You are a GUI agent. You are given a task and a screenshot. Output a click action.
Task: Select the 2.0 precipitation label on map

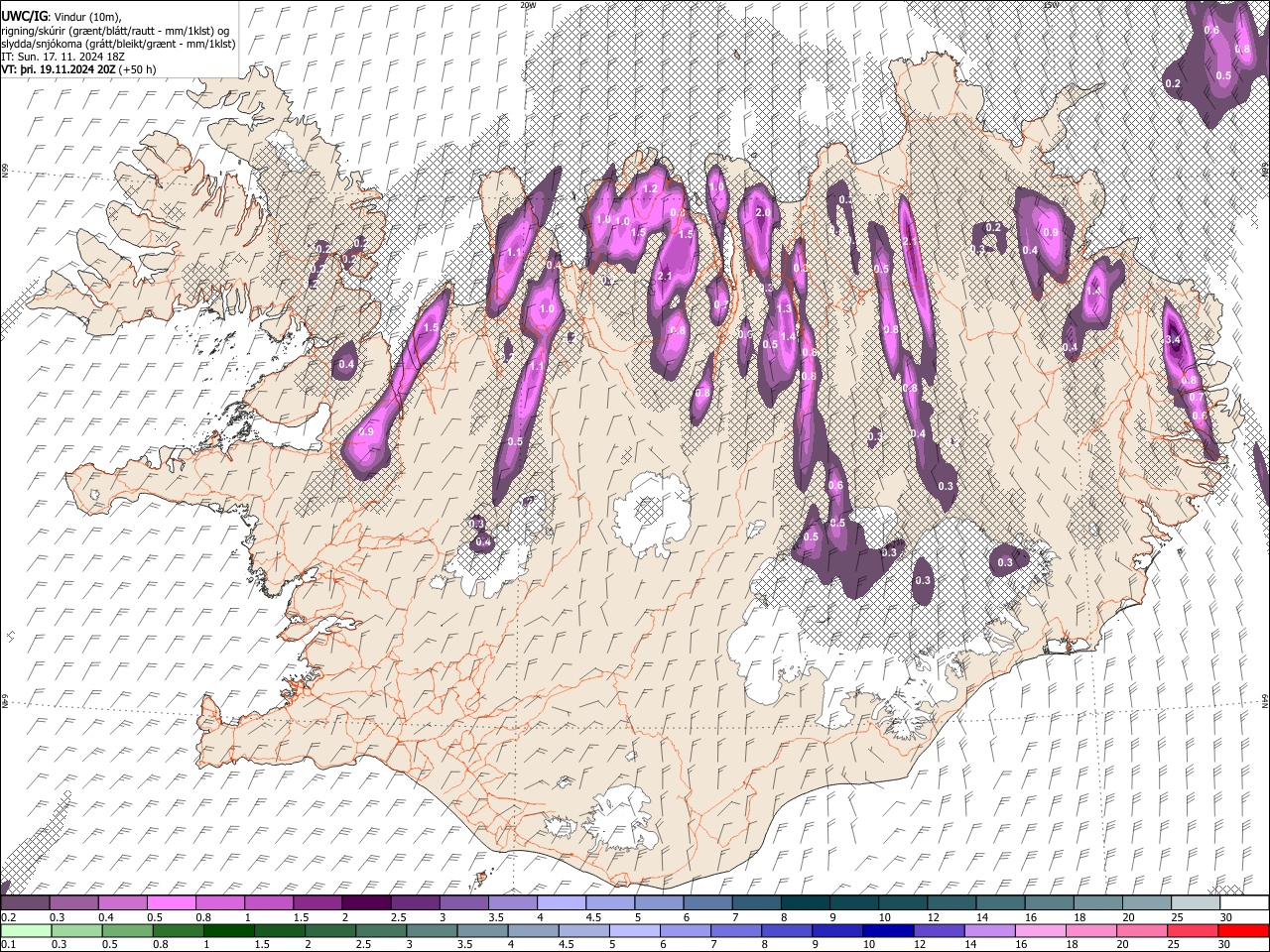(x=763, y=213)
